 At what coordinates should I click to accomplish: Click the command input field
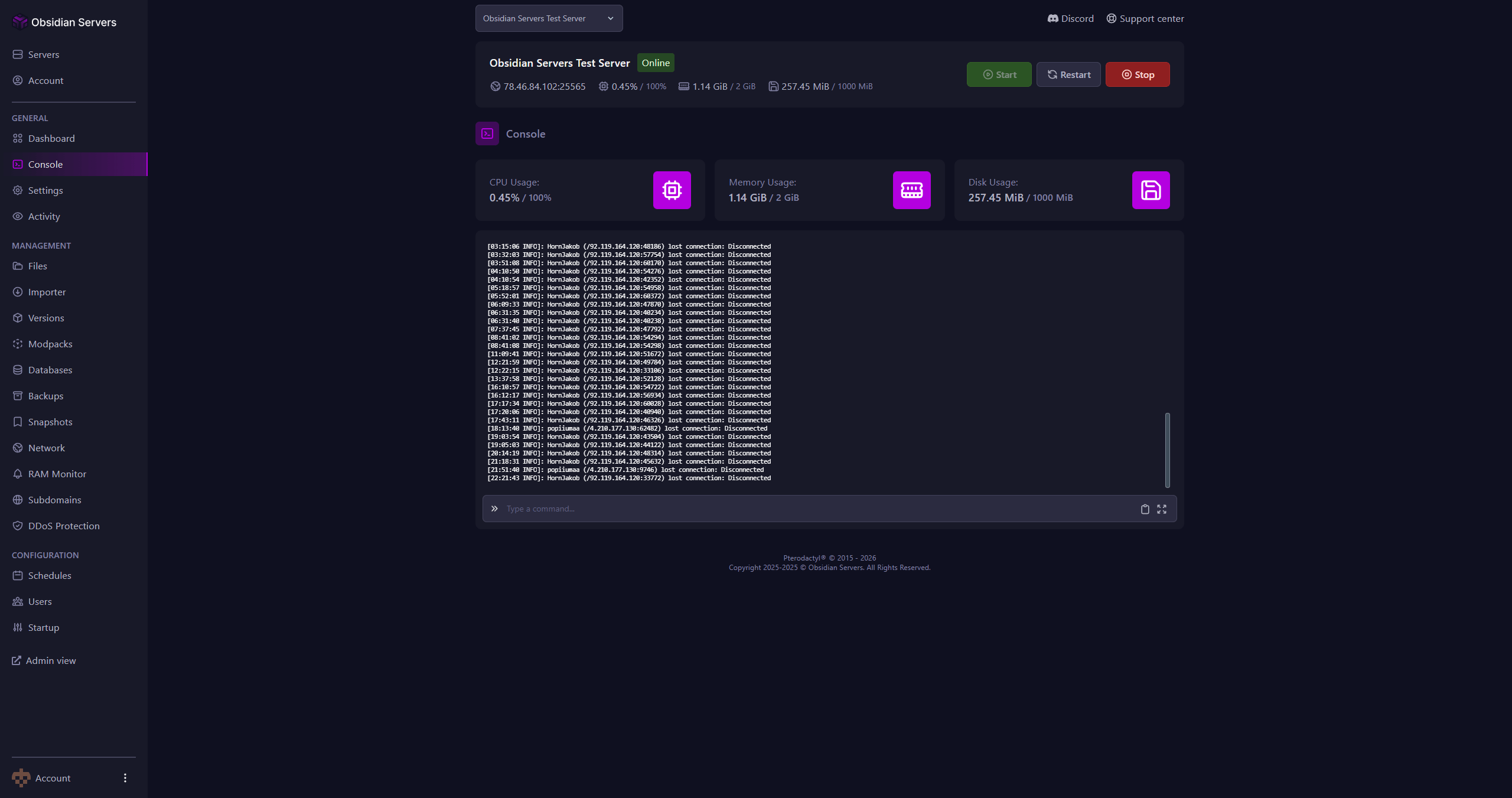(768, 509)
